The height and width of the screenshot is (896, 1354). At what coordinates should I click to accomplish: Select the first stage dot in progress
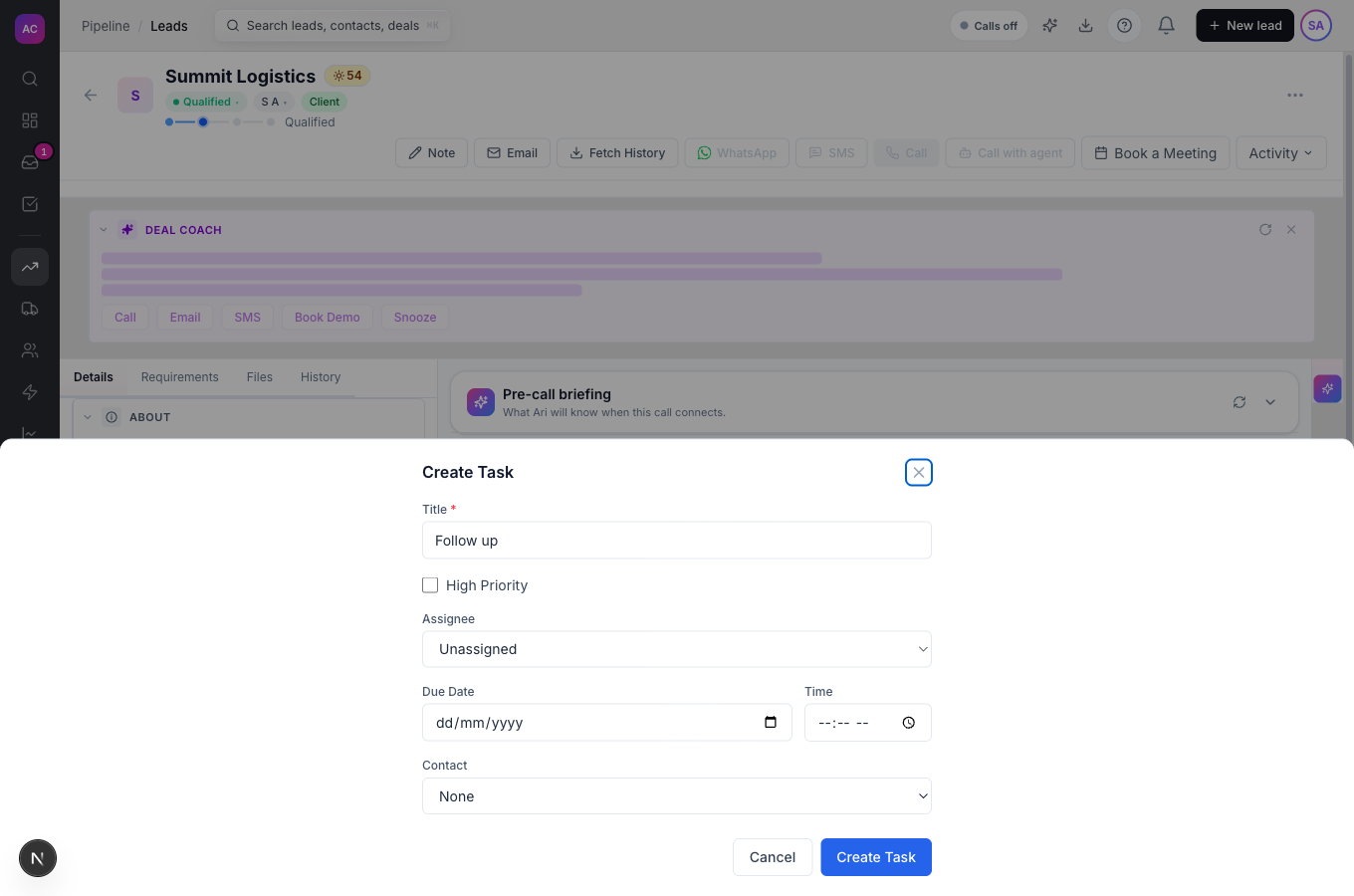(x=169, y=122)
